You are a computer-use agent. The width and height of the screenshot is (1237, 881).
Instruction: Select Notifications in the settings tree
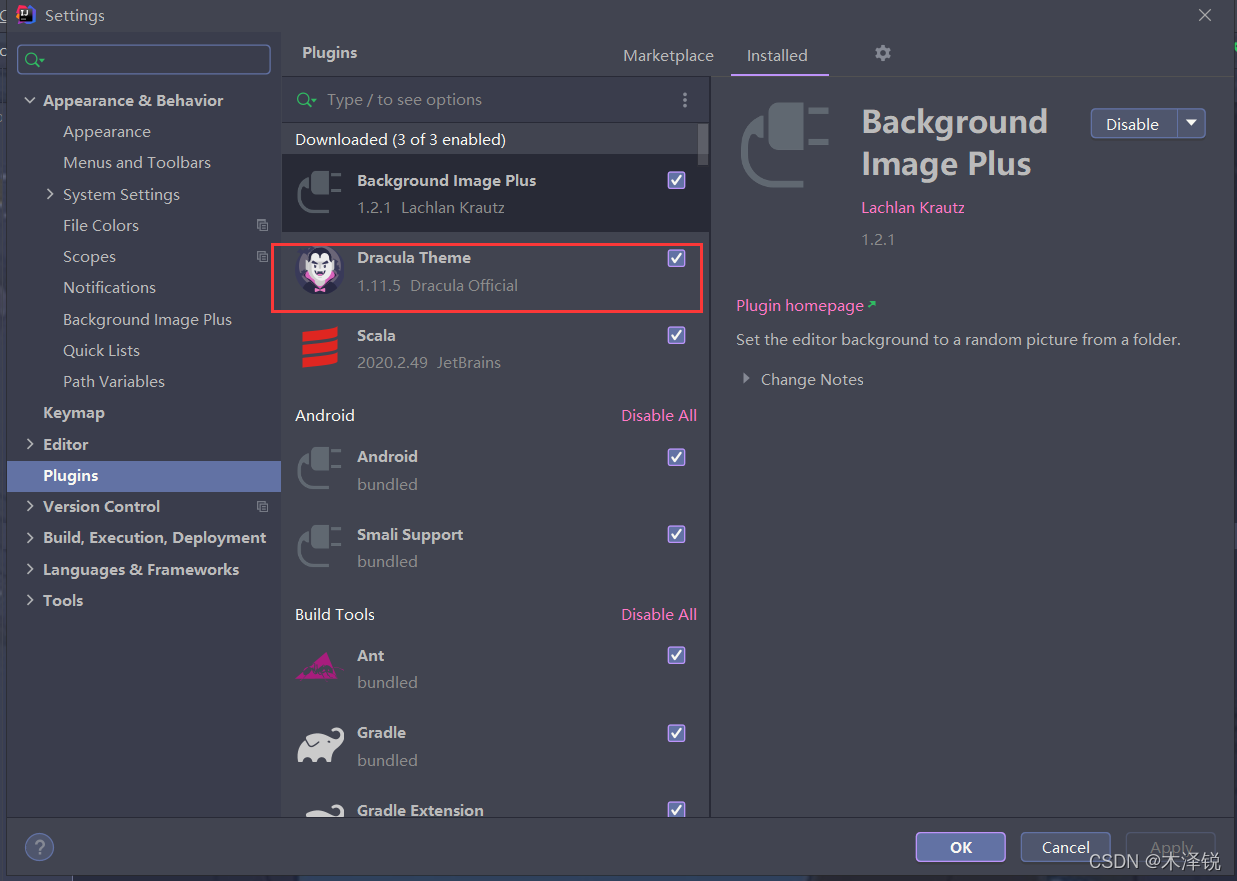[109, 287]
